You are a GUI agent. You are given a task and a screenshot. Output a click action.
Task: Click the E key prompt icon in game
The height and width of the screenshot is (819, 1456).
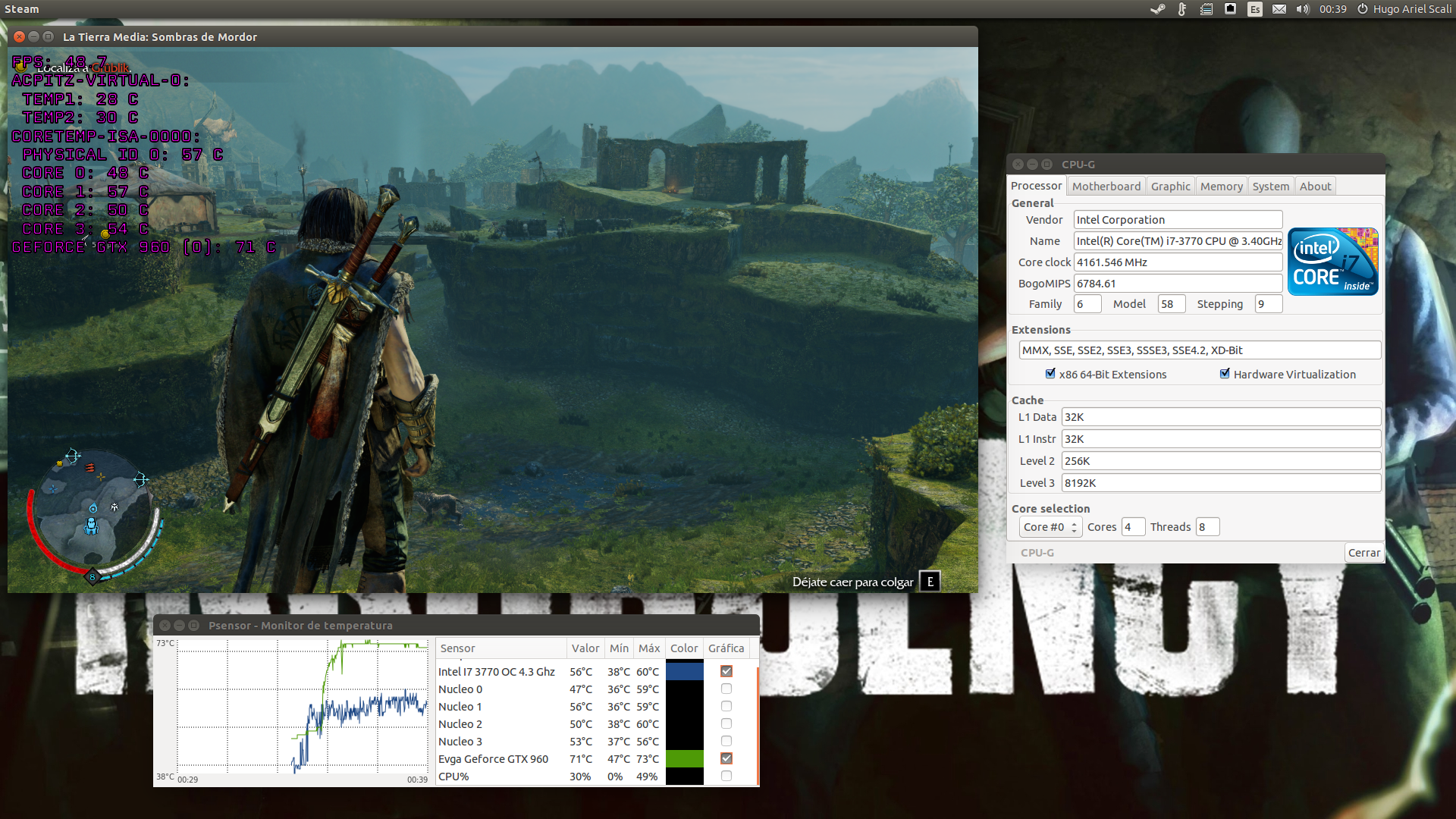tap(930, 582)
